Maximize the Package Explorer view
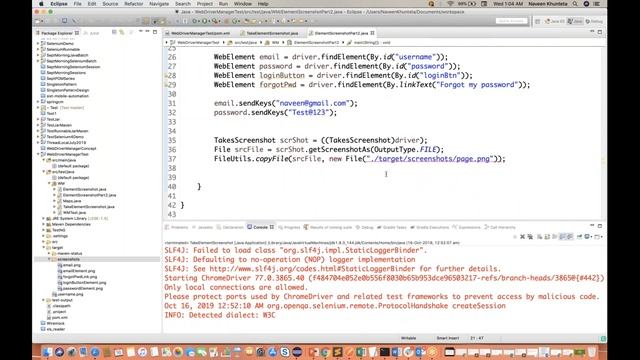The image size is (640, 360). point(155,32)
